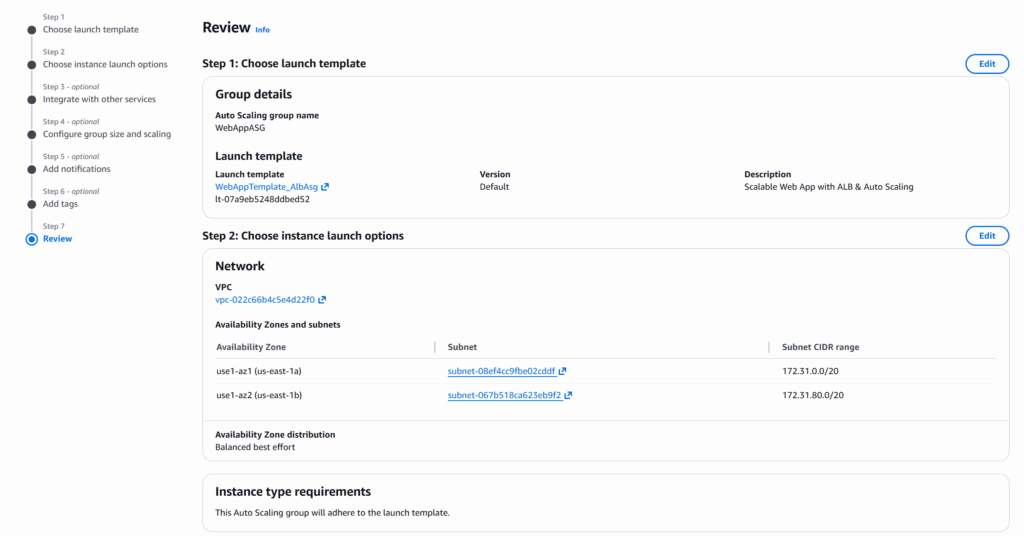
Task: Open the vpc-022c66b4c5e4d22f0 link
Action: (x=265, y=299)
